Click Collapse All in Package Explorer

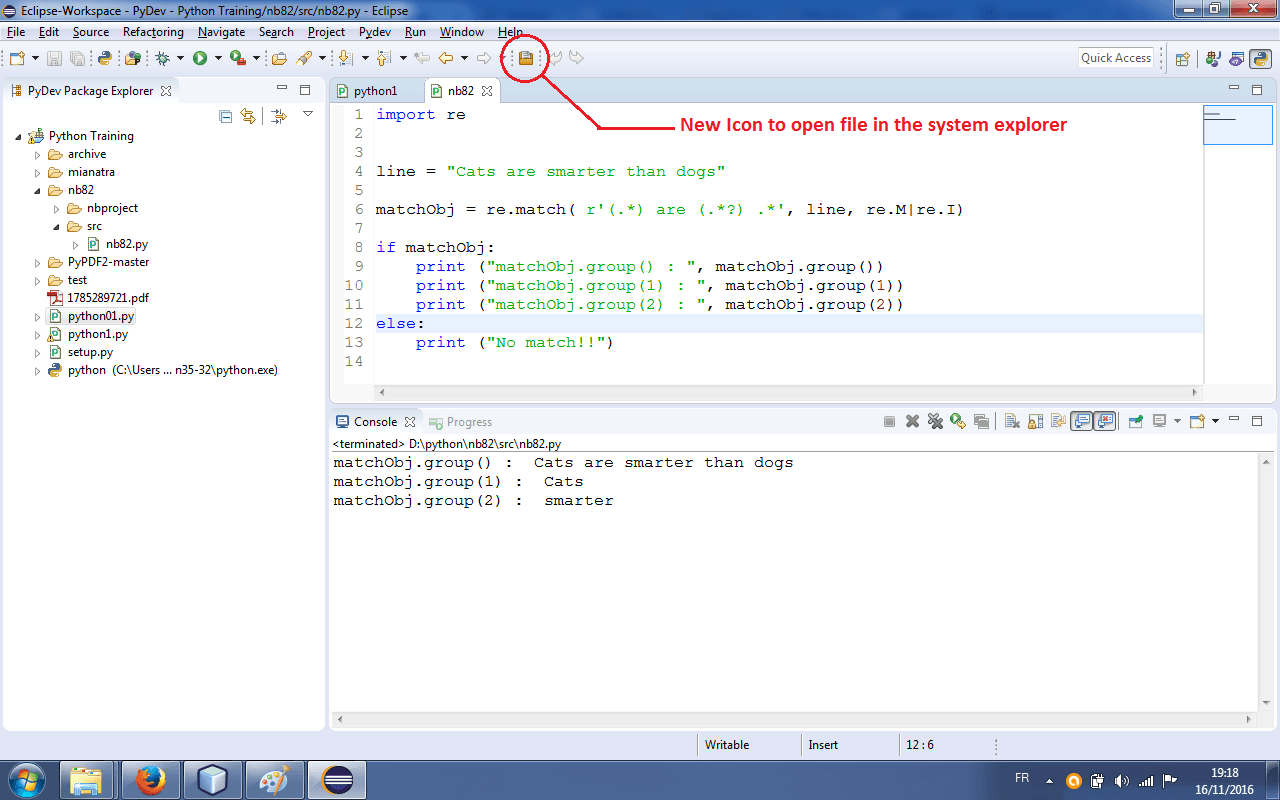click(x=225, y=116)
